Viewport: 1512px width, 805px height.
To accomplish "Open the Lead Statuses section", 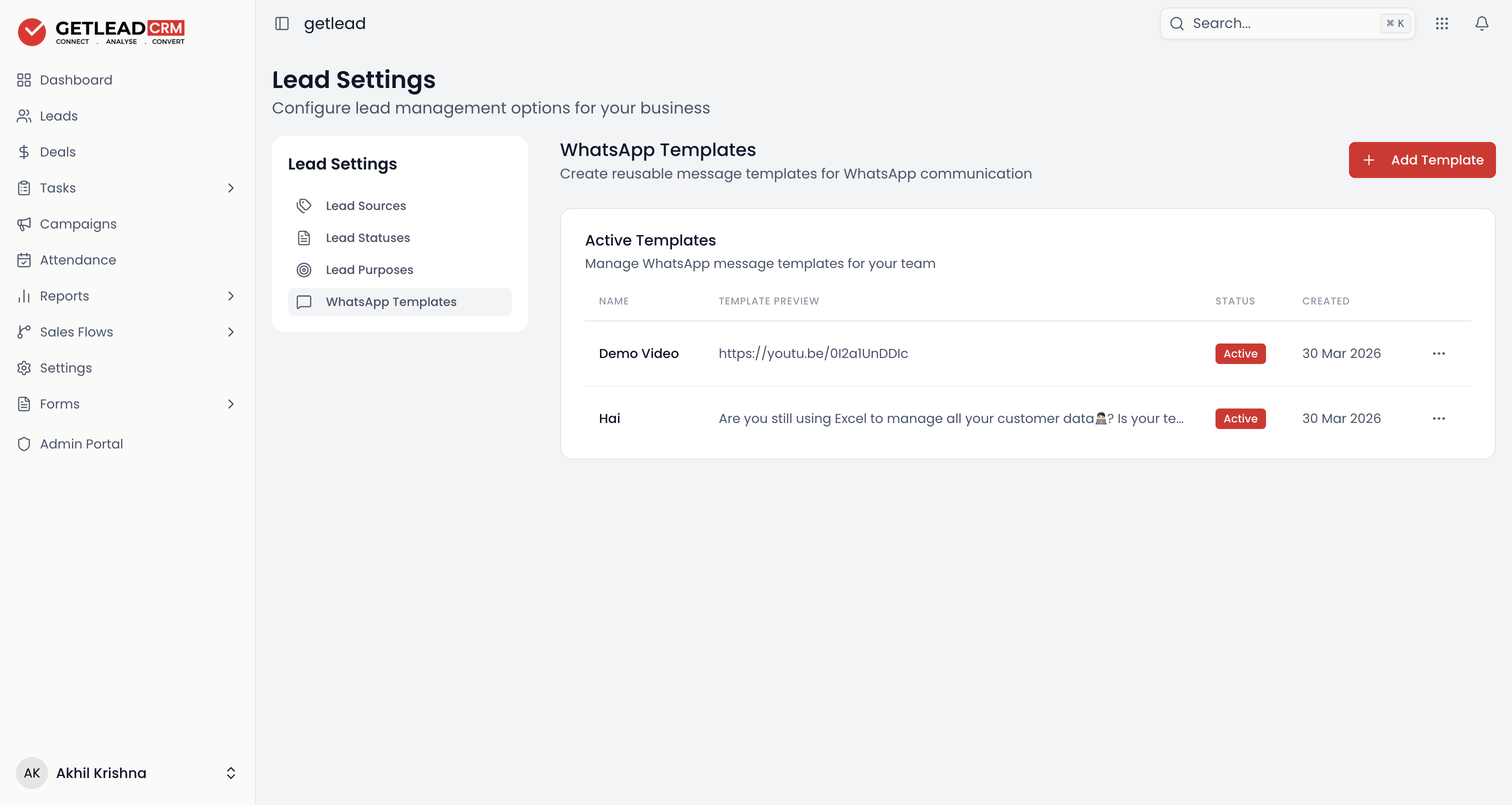I will [399, 238].
